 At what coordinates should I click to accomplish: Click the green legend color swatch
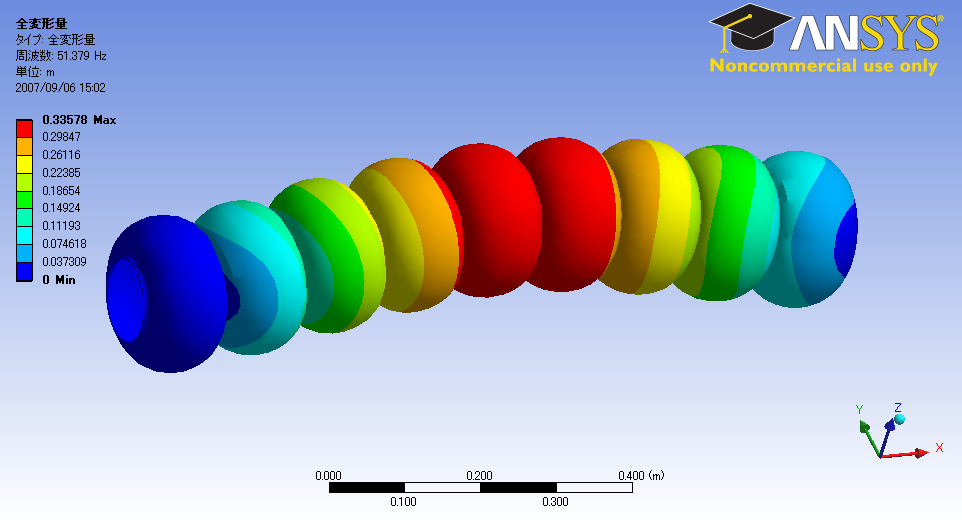tap(24, 200)
